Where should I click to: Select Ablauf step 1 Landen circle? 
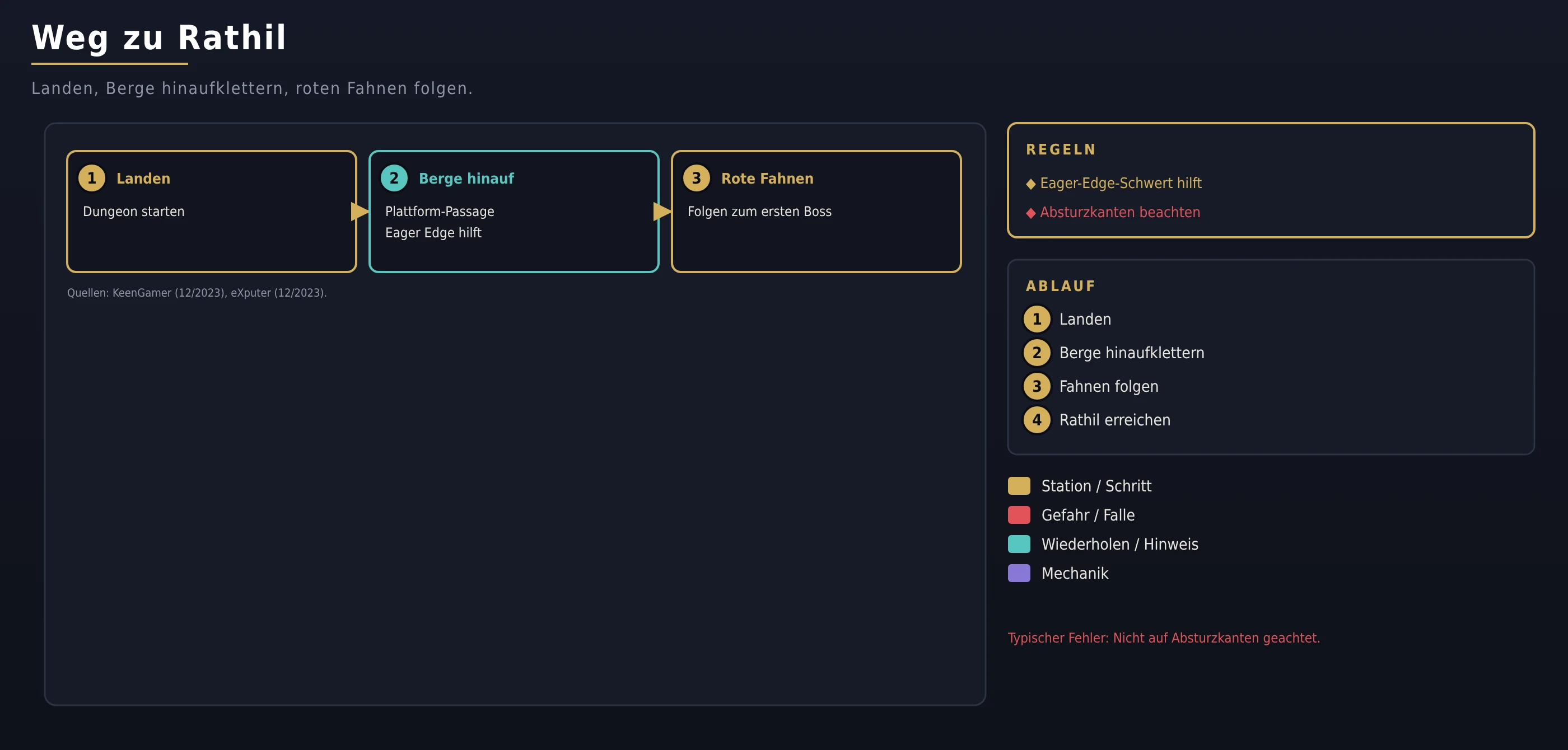tap(1037, 320)
